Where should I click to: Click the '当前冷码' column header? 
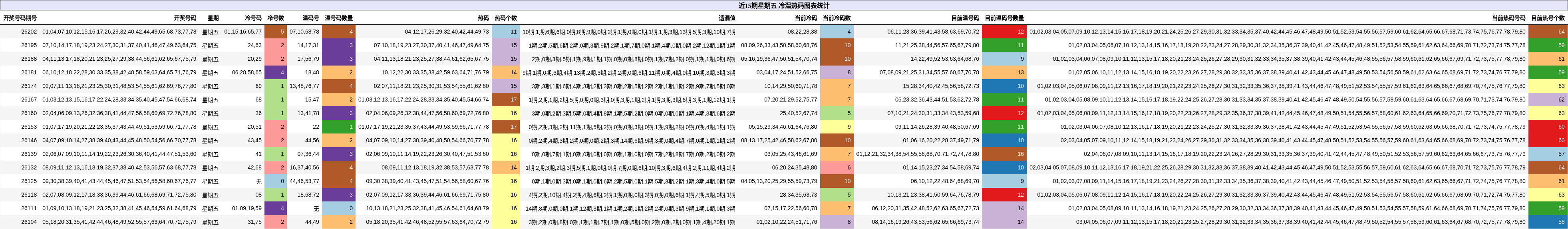(x=806, y=18)
